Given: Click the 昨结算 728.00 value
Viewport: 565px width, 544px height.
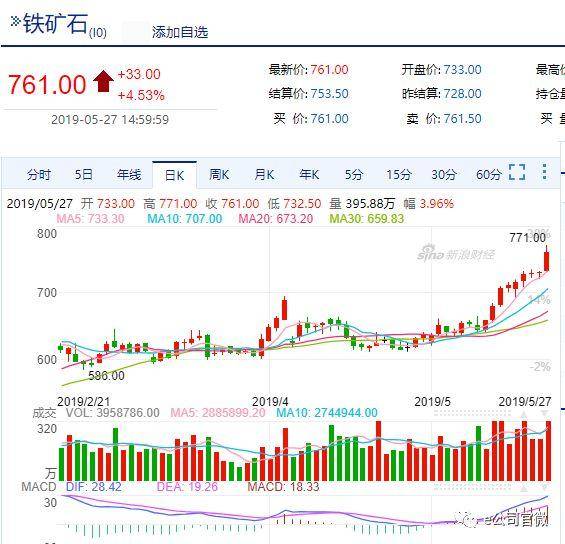Looking at the screenshot, I should tap(462, 94).
